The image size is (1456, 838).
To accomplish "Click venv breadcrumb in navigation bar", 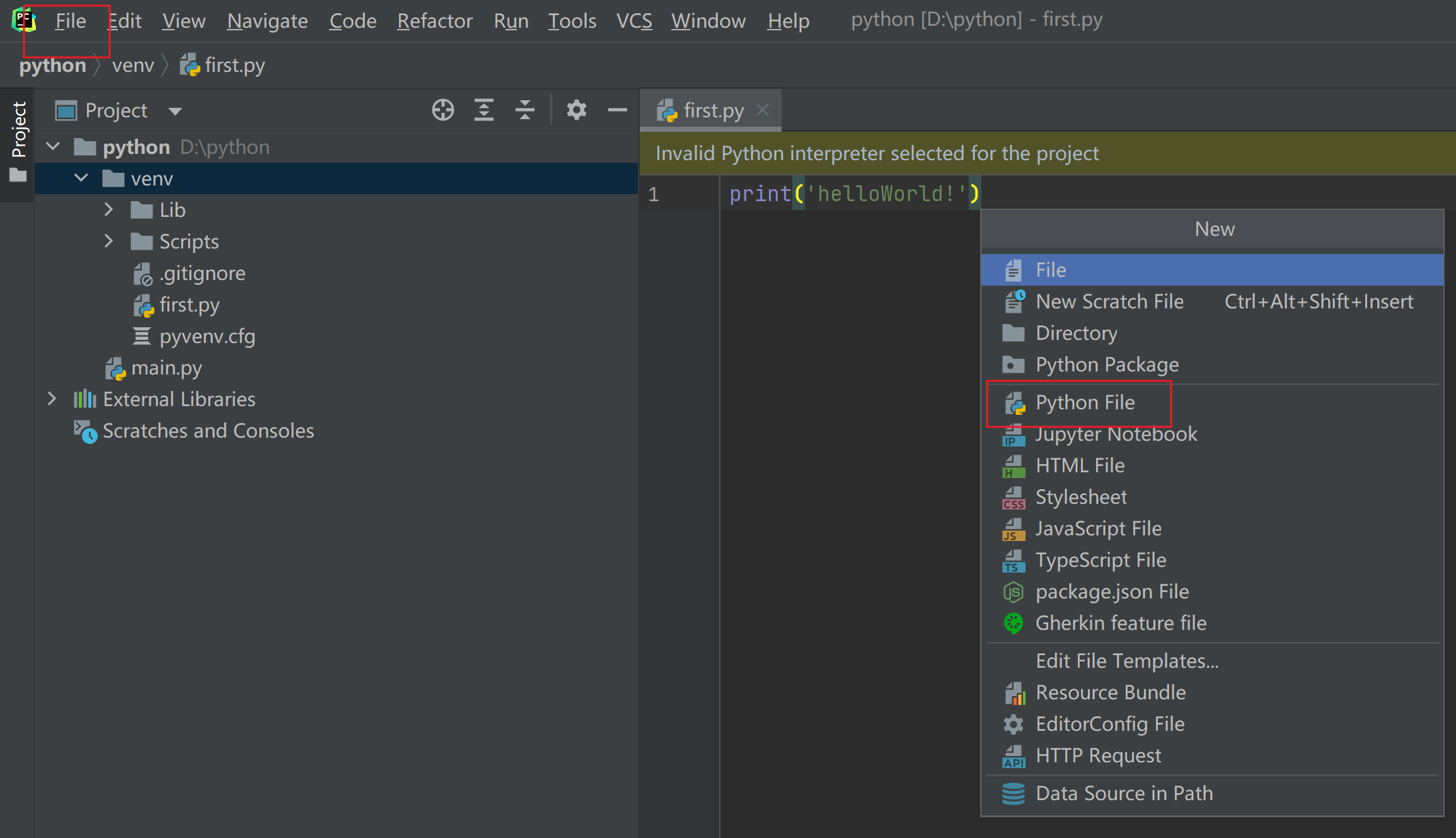I will [x=133, y=65].
